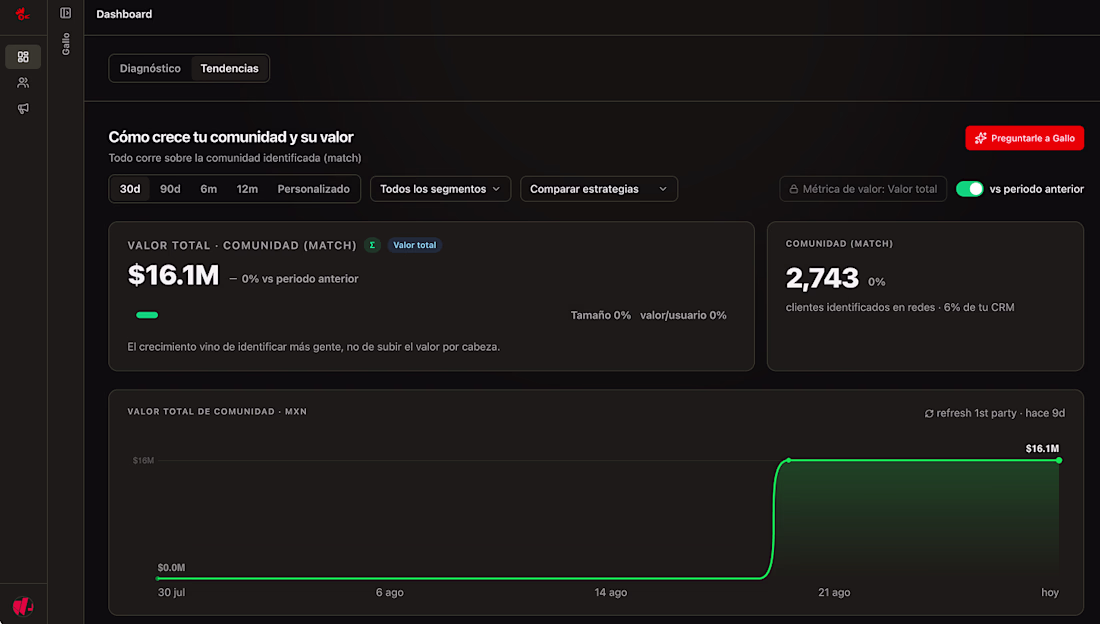The height and width of the screenshot is (624, 1100).
Task: Click the Métrica de valor: Valor total button
Action: [863, 189]
